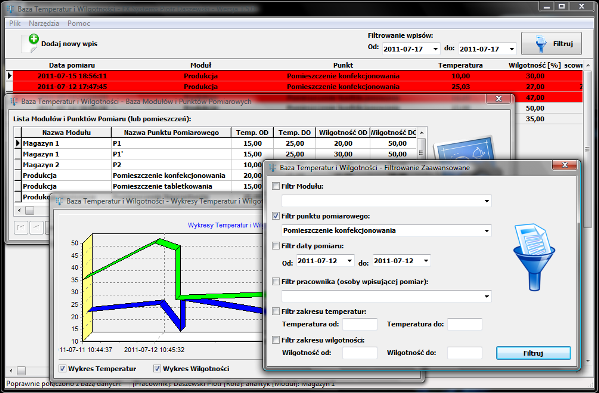Click the app icon in Filtrowanie Zaawansowane title
599x393 pixels.
tap(272, 167)
